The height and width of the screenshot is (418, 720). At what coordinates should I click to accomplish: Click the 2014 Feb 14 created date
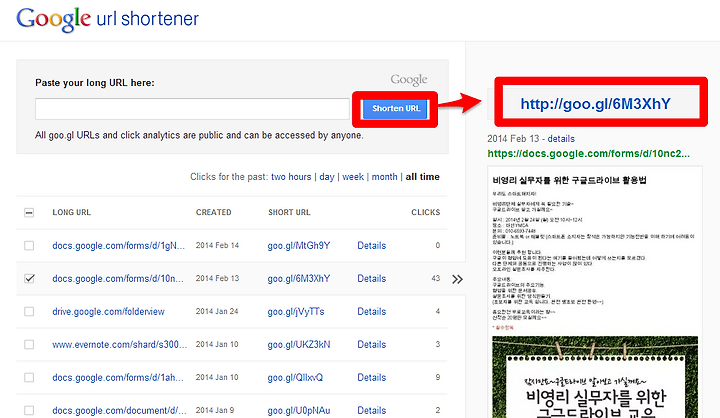click(217, 246)
